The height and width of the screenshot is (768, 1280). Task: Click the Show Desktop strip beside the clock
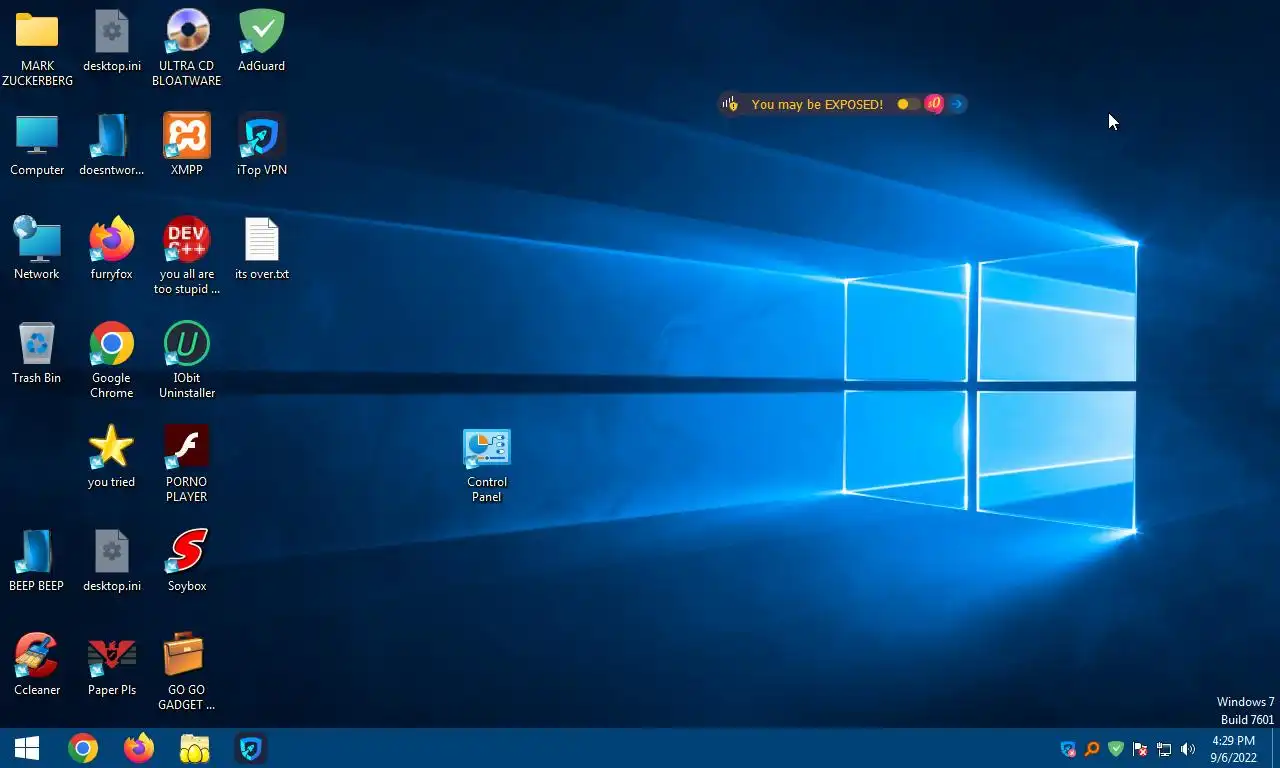(1274, 748)
